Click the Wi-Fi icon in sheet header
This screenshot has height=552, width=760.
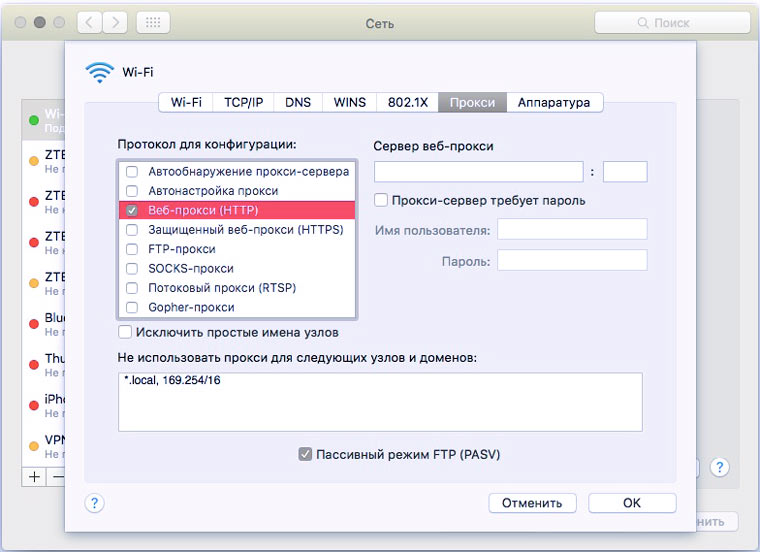pyautogui.click(x=100, y=72)
